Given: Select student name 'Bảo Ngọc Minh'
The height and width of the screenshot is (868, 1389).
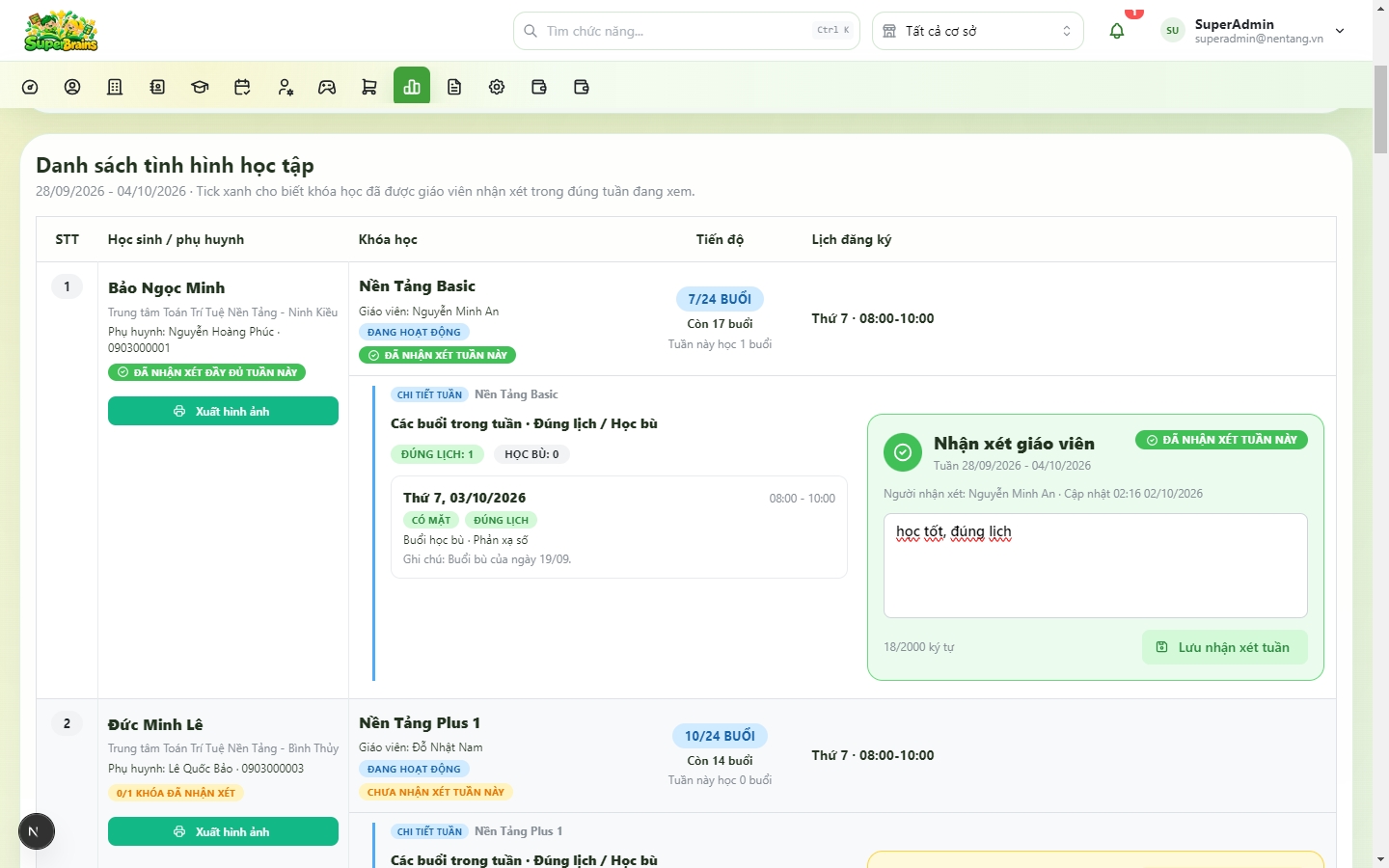Looking at the screenshot, I should 167,287.
